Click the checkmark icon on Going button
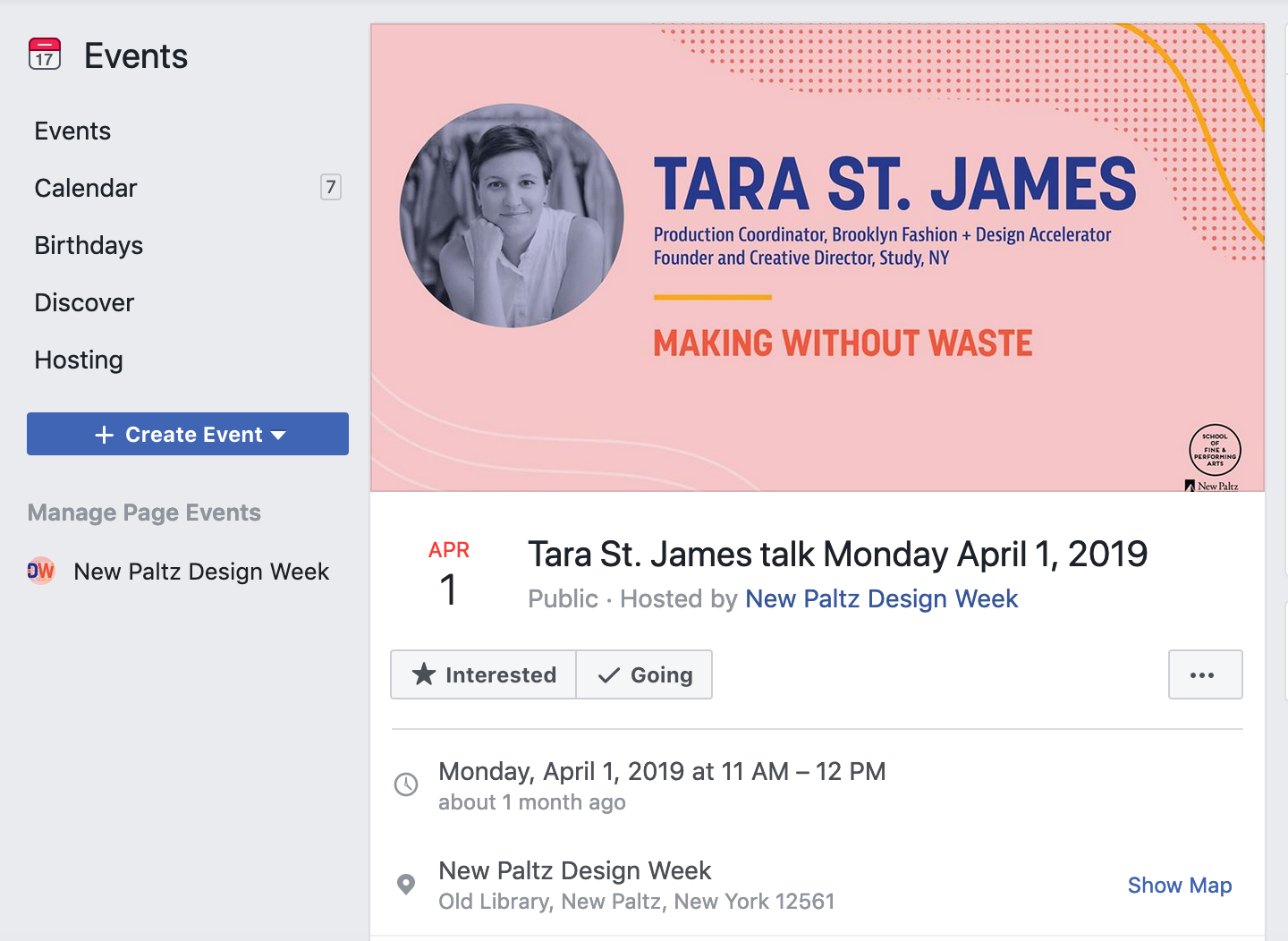1288x941 pixels. coord(609,675)
